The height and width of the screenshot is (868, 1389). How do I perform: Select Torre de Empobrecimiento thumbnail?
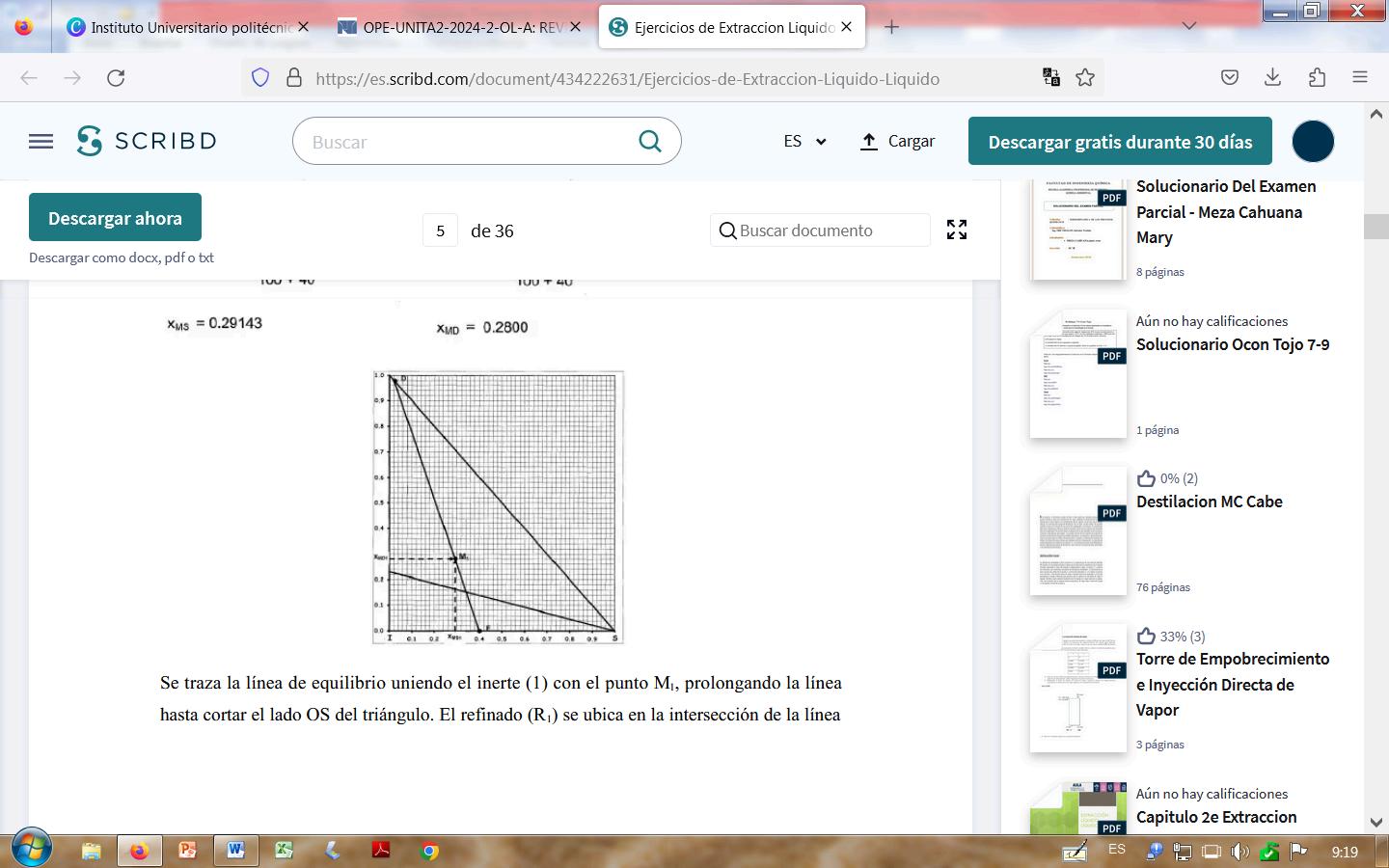click(x=1077, y=689)
